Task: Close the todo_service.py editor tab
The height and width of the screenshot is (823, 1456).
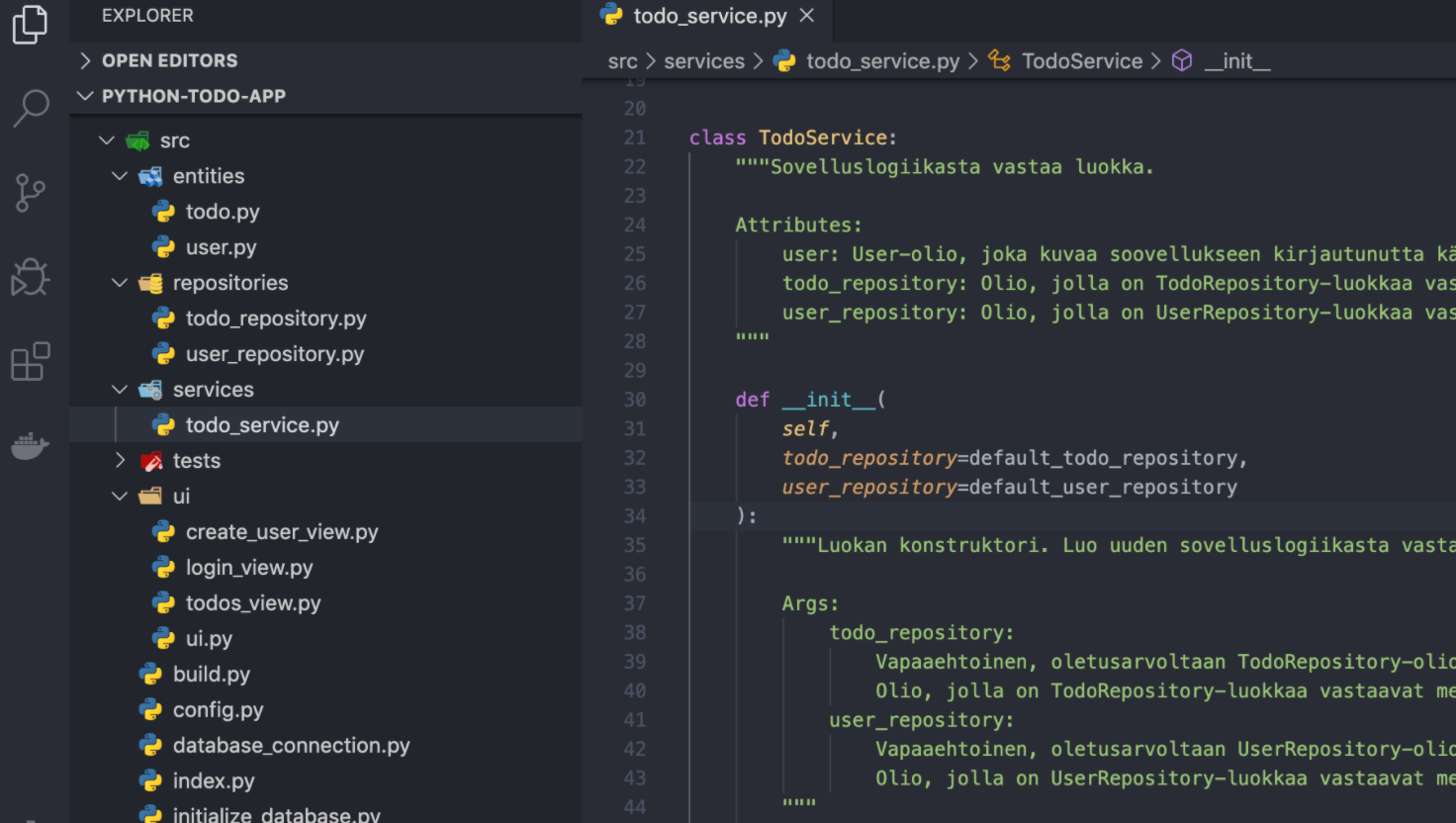Action: [807, 16]
